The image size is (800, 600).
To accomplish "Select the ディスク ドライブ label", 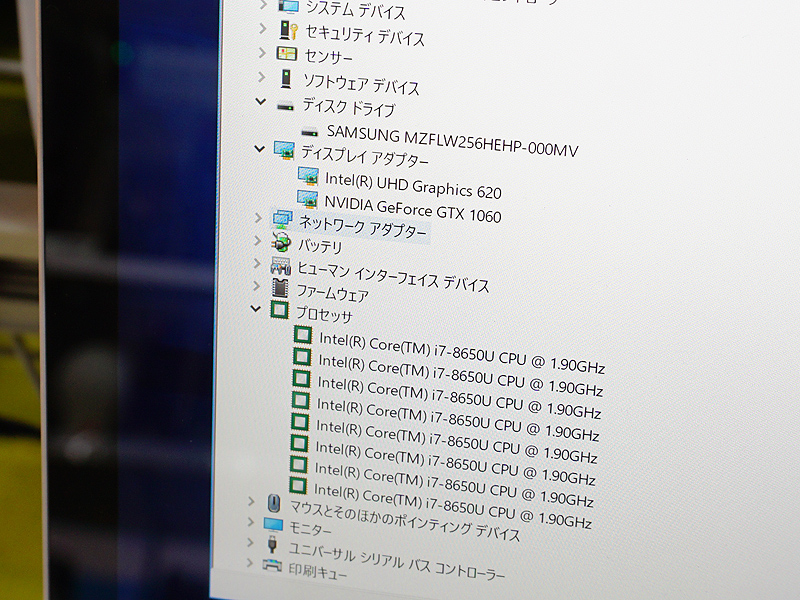I will pos(349,107).
